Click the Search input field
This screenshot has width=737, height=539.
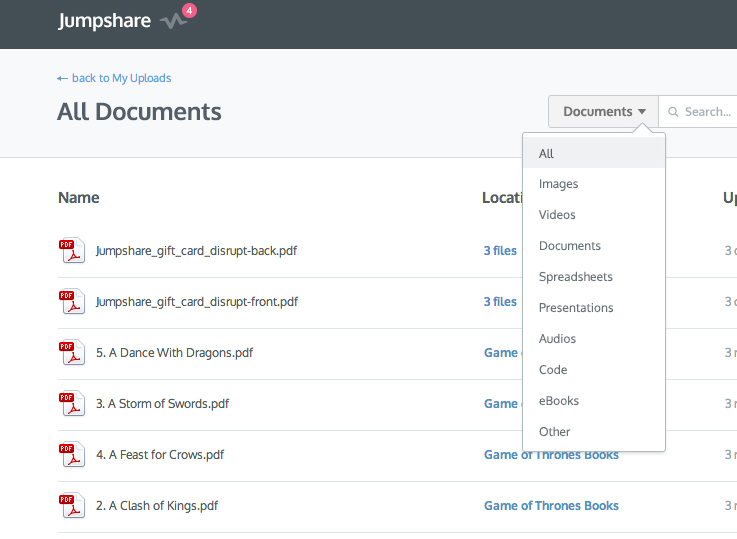tap(706, 112)
